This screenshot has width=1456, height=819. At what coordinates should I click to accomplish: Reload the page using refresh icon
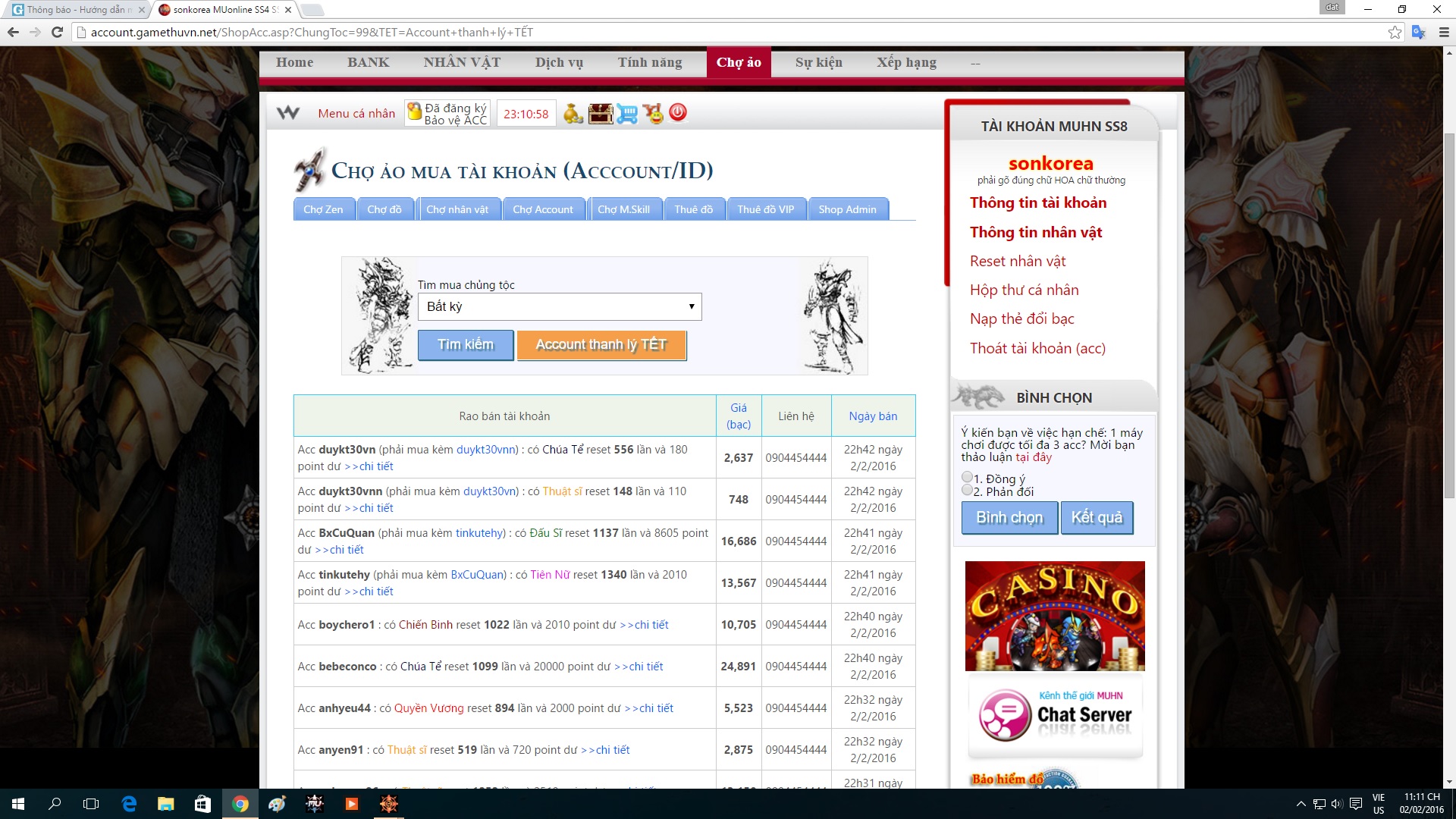coord(57,32)
